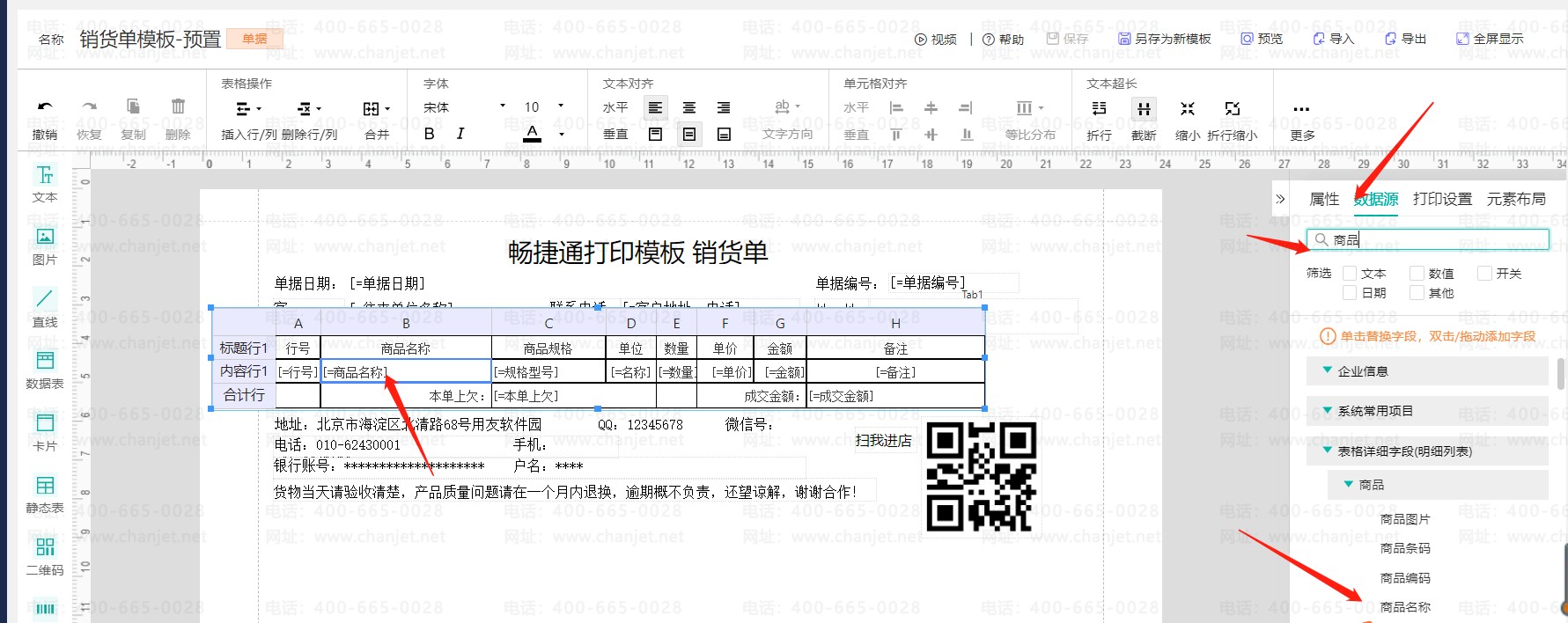
Task: Select the 商品图片 field item
Action: (1405, 519)
